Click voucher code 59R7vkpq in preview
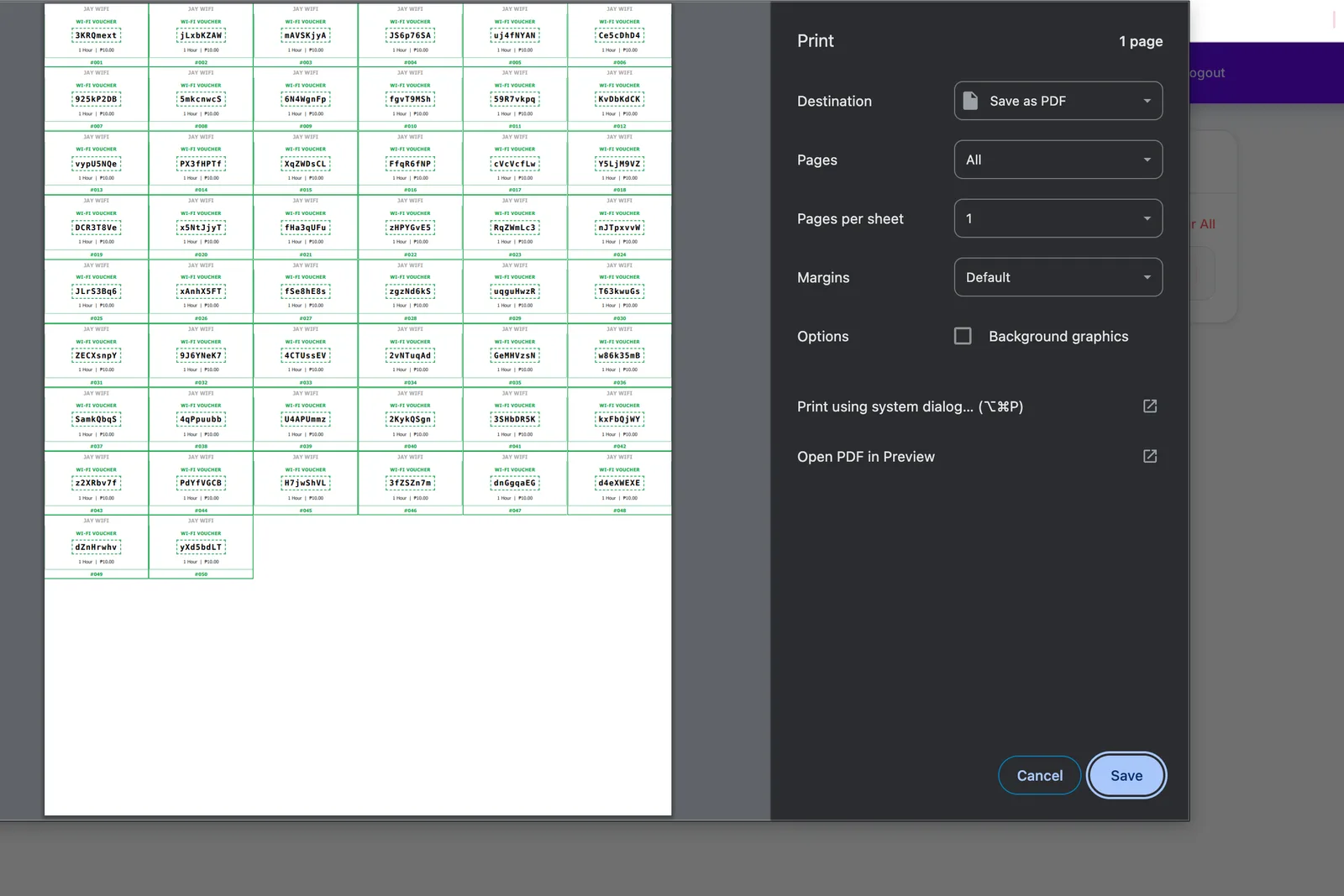 click(515, 99)
